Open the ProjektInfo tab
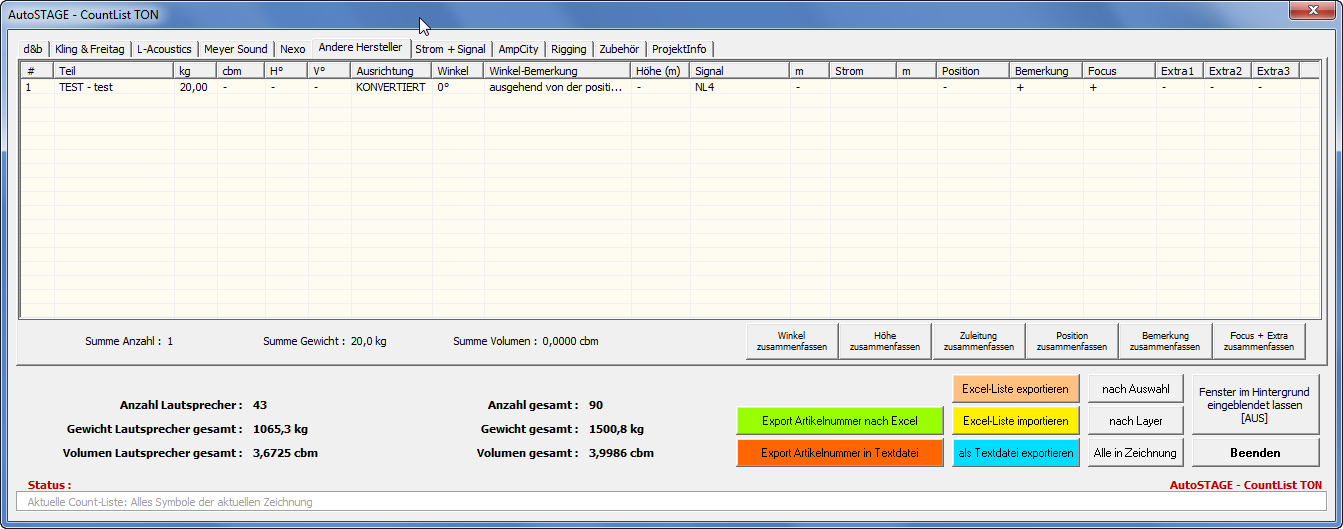This screenshot has width=1343, height=529. pyautogui.click(x=679, y=49)
